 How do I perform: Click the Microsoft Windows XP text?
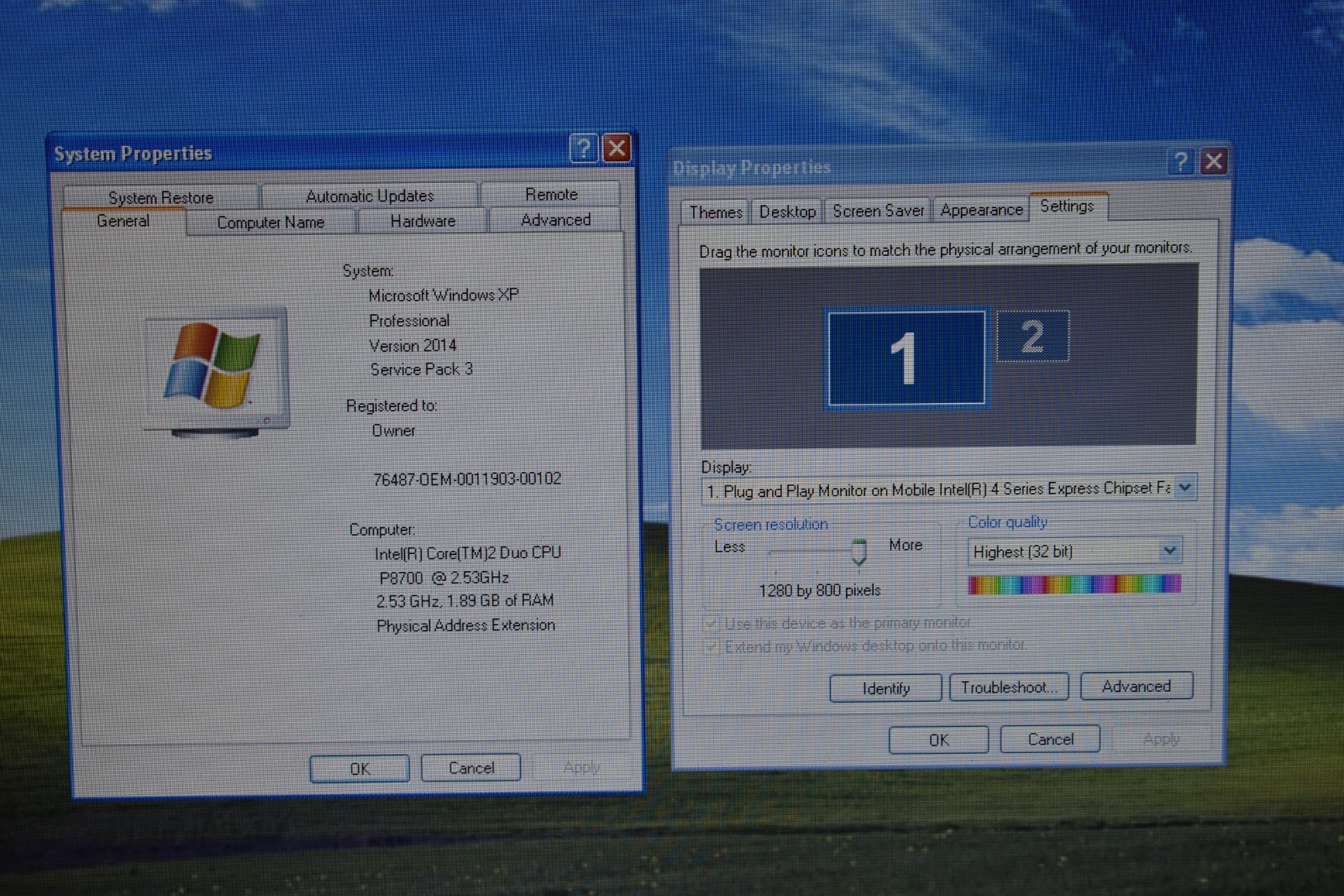[444, 295]
